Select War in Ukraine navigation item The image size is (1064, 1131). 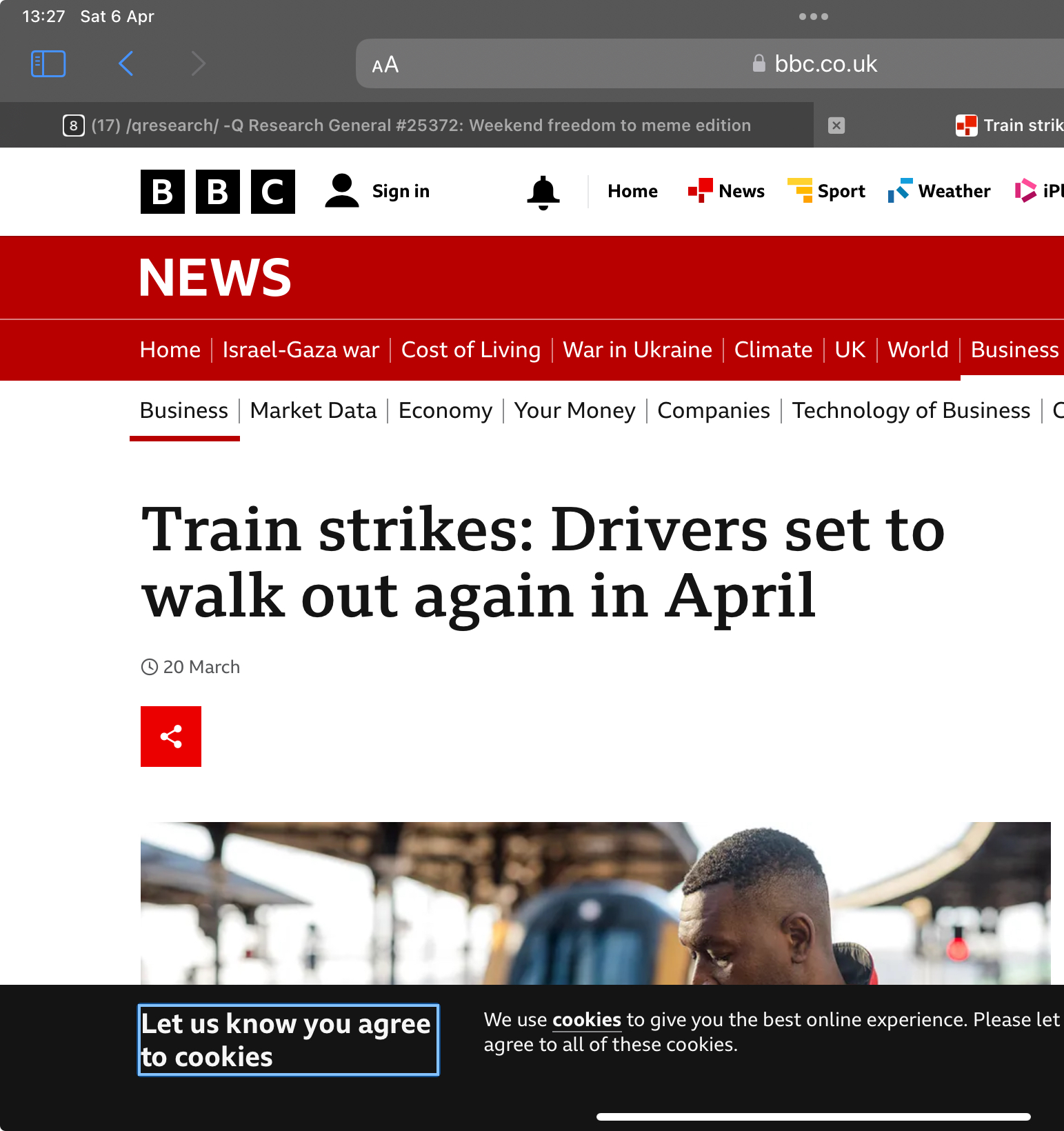637,350
